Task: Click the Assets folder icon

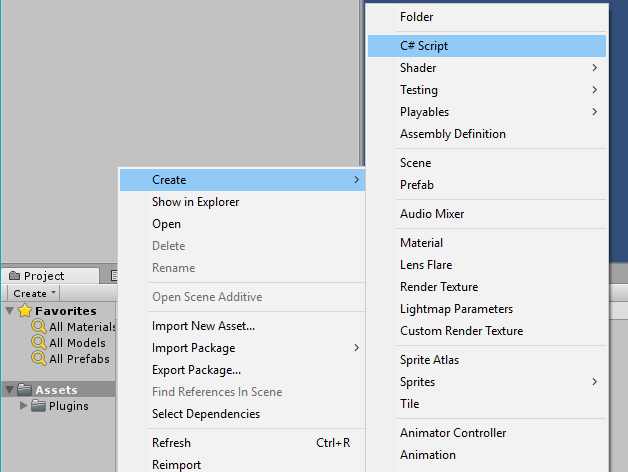Action: click(x=25, y=390)
